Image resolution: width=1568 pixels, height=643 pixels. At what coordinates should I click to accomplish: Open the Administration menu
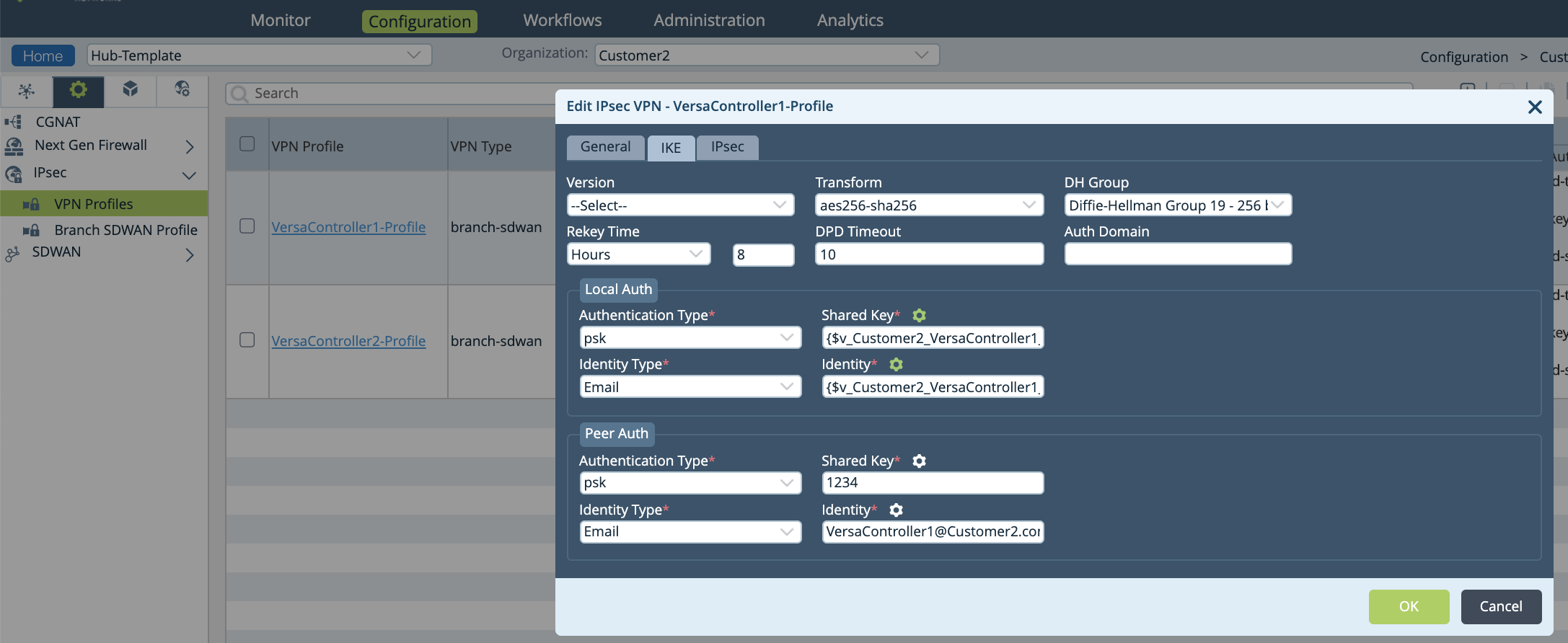coord(709,20)
